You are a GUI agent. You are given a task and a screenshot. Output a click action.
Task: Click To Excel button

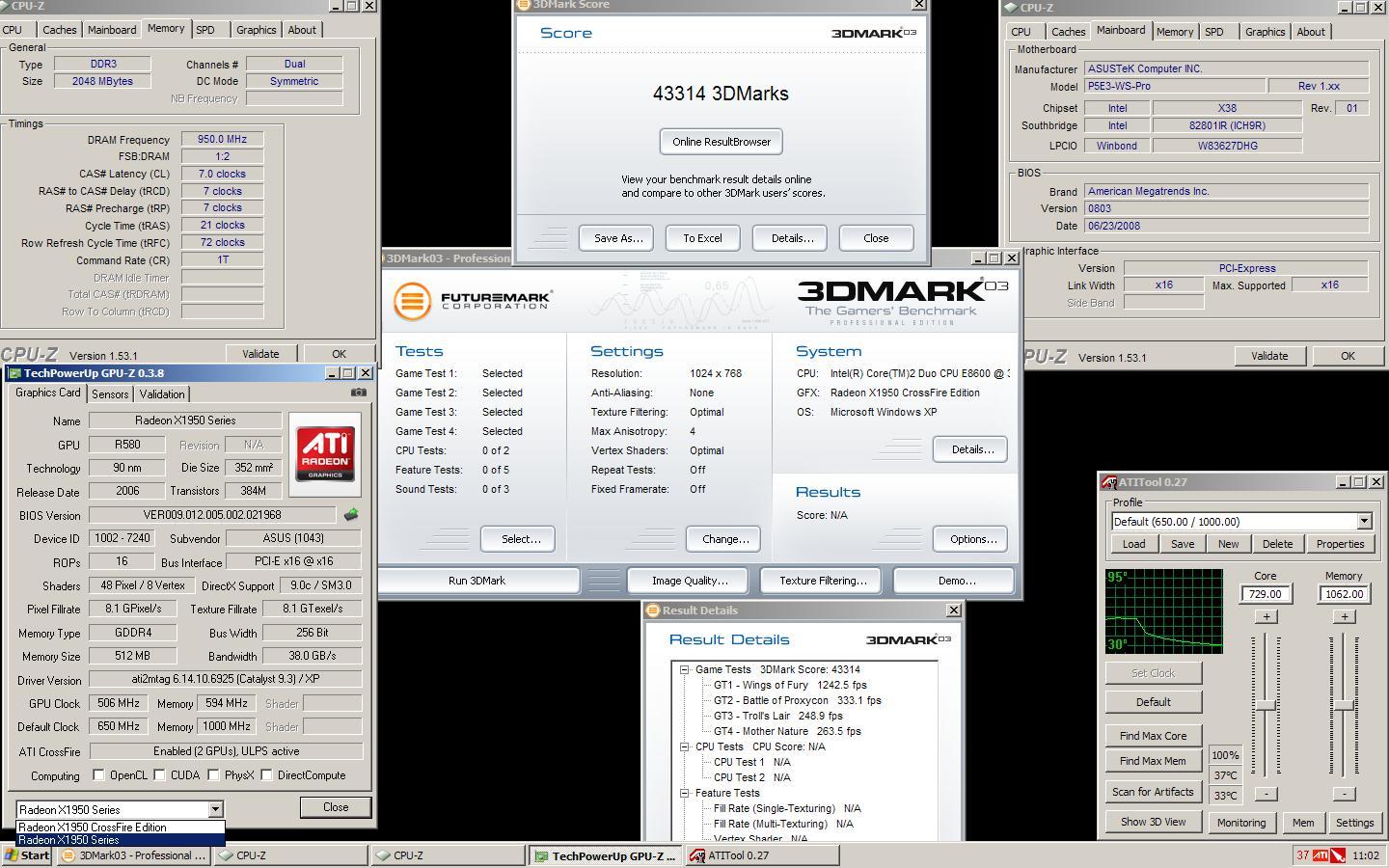pyautogui.click(x=702, y=238)
